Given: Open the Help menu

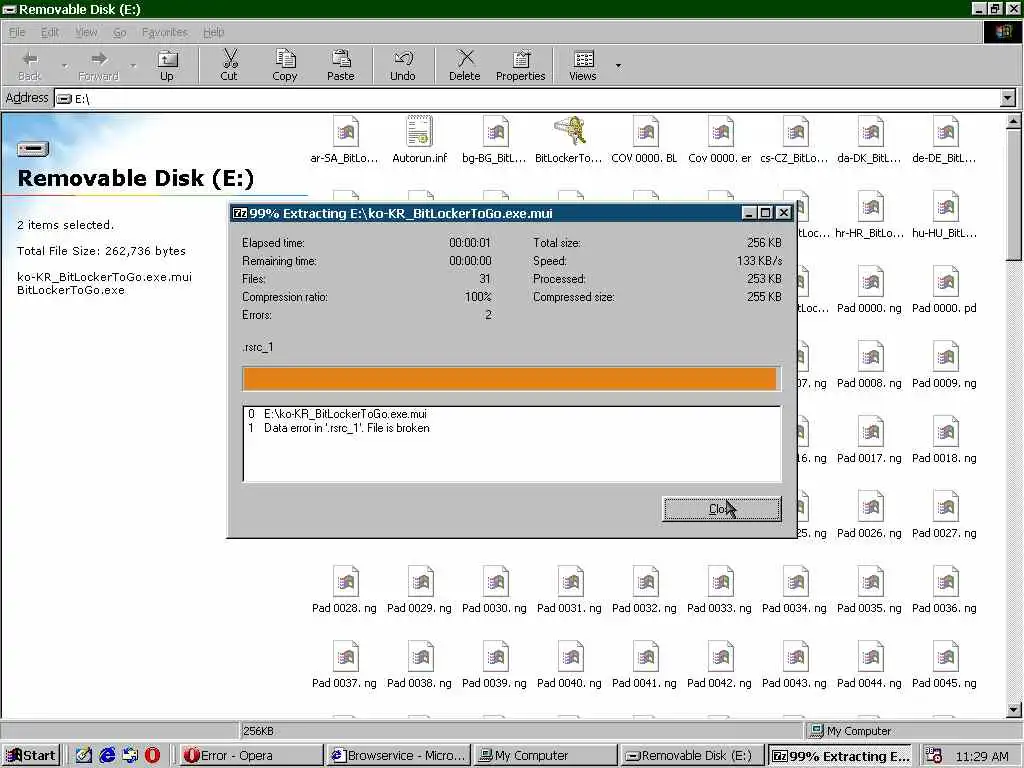Looking at the screenshot, I should pyautogui.click(x=214, y=32).
